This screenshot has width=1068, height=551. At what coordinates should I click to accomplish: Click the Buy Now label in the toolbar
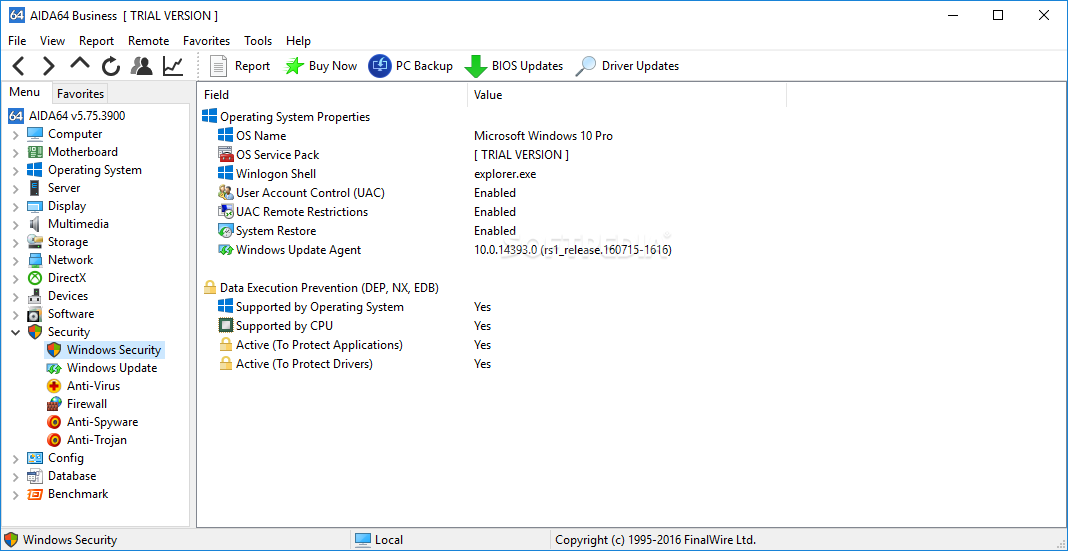[332, 66]
